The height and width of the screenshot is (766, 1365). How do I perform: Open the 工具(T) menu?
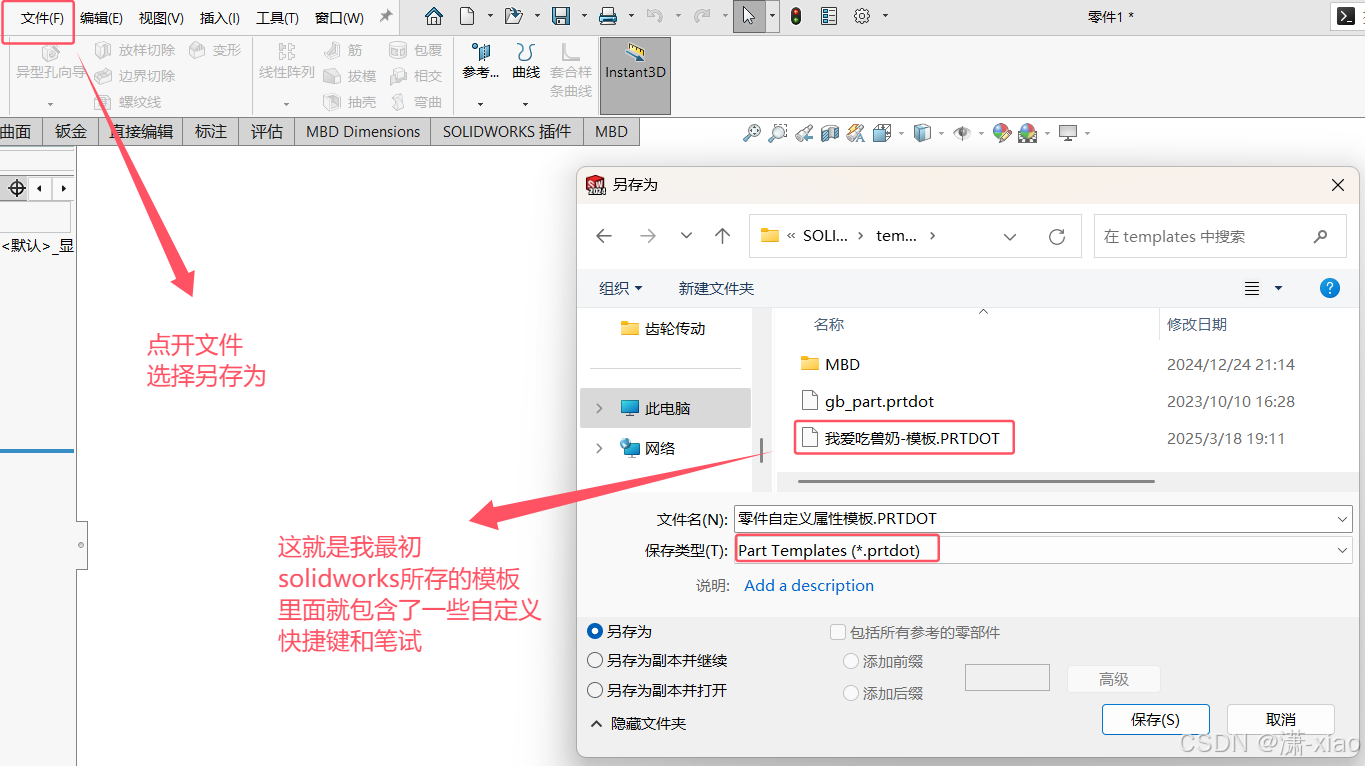277,18
